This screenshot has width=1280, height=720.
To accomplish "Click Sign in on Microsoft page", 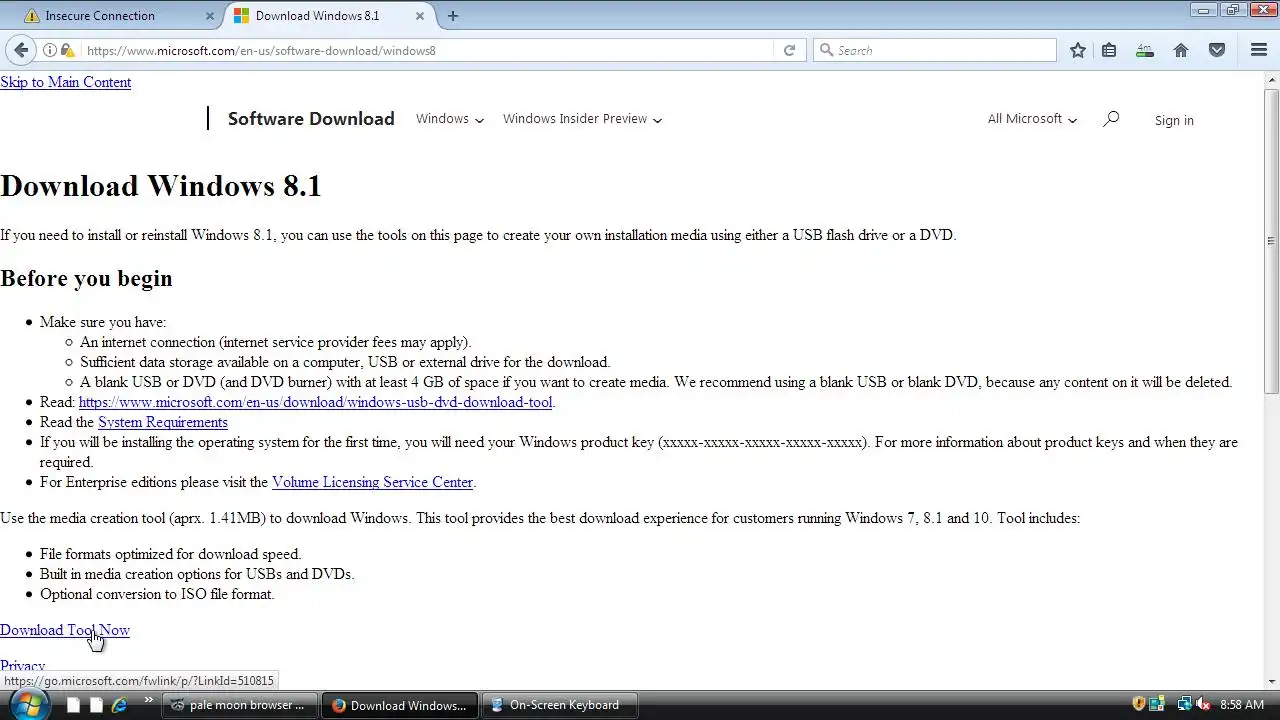I will click(x=1174, y=120).
